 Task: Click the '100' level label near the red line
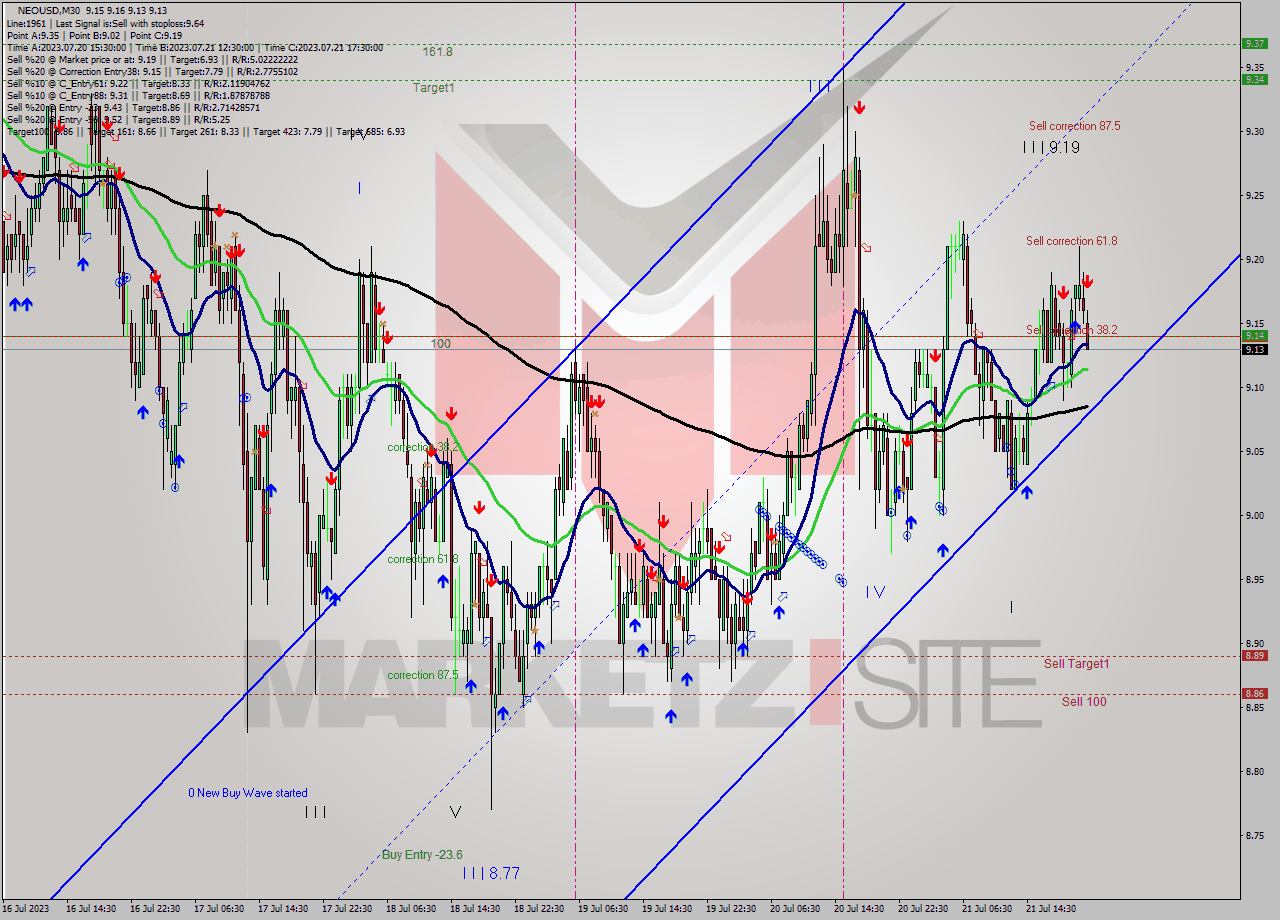[x=441, y=344]
